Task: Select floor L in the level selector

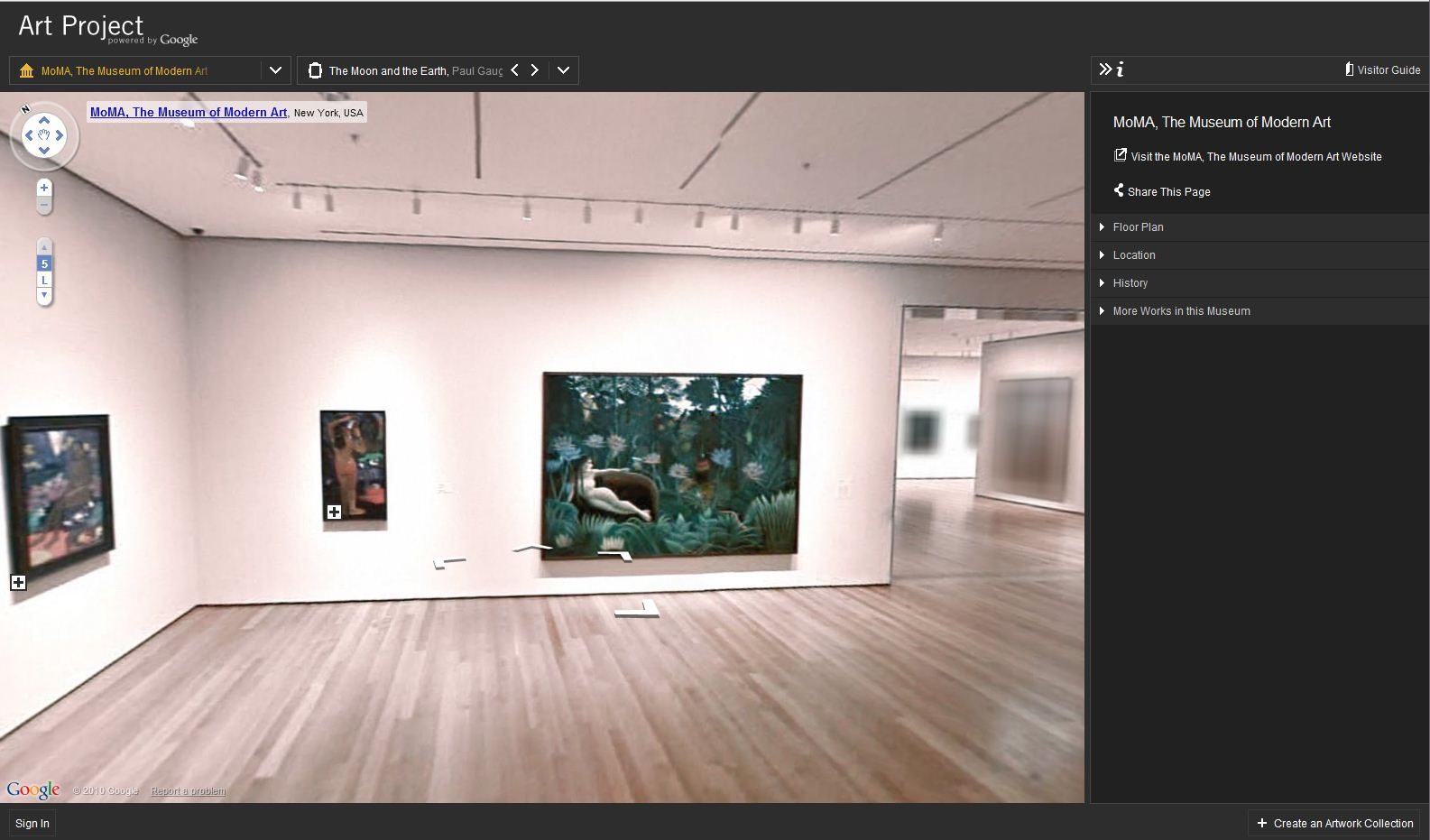Action: (x=44, y=280)
